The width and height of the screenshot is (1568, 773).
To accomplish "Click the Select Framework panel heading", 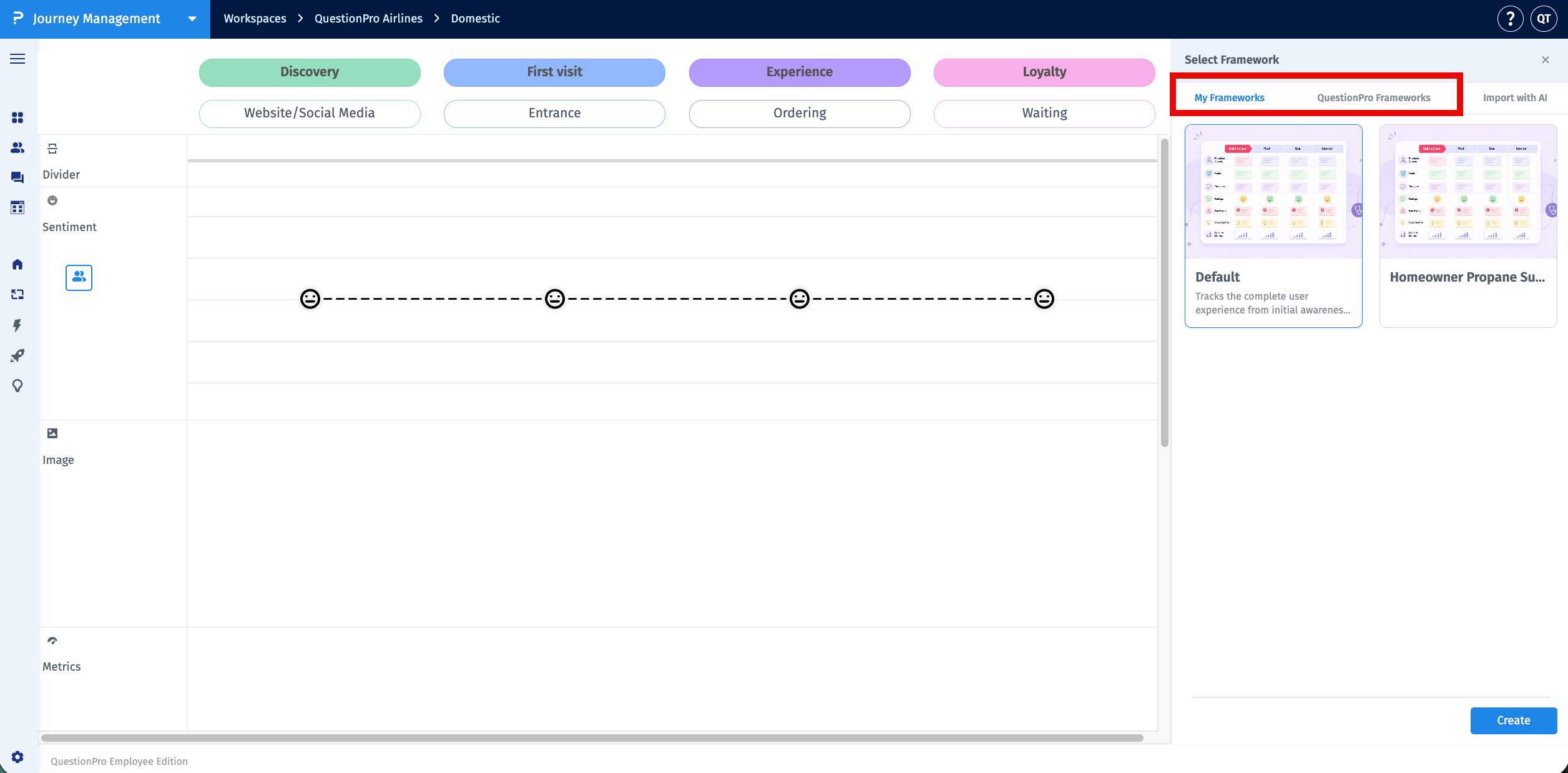I will pos(1232,60).
